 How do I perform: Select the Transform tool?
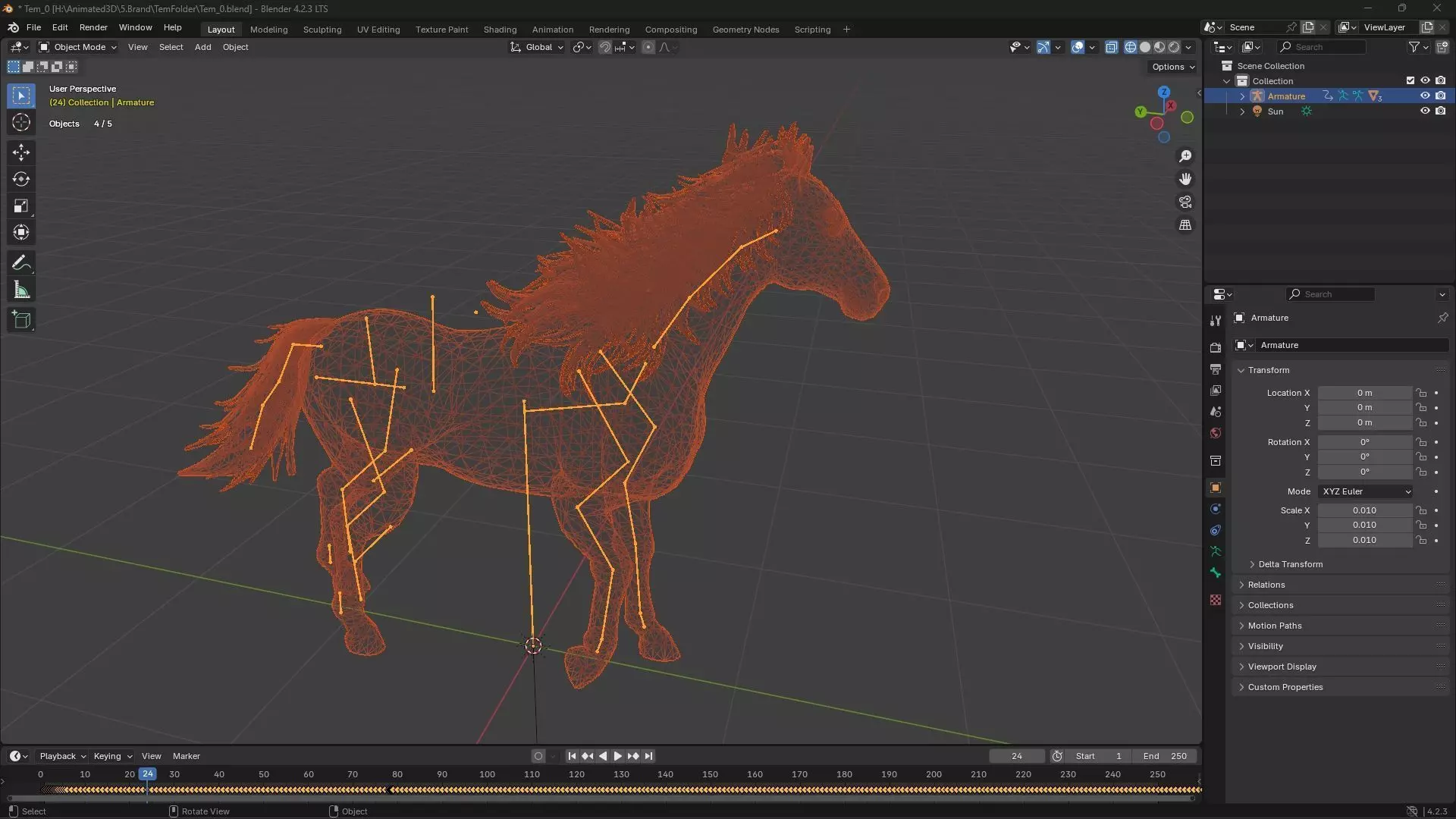21,232
